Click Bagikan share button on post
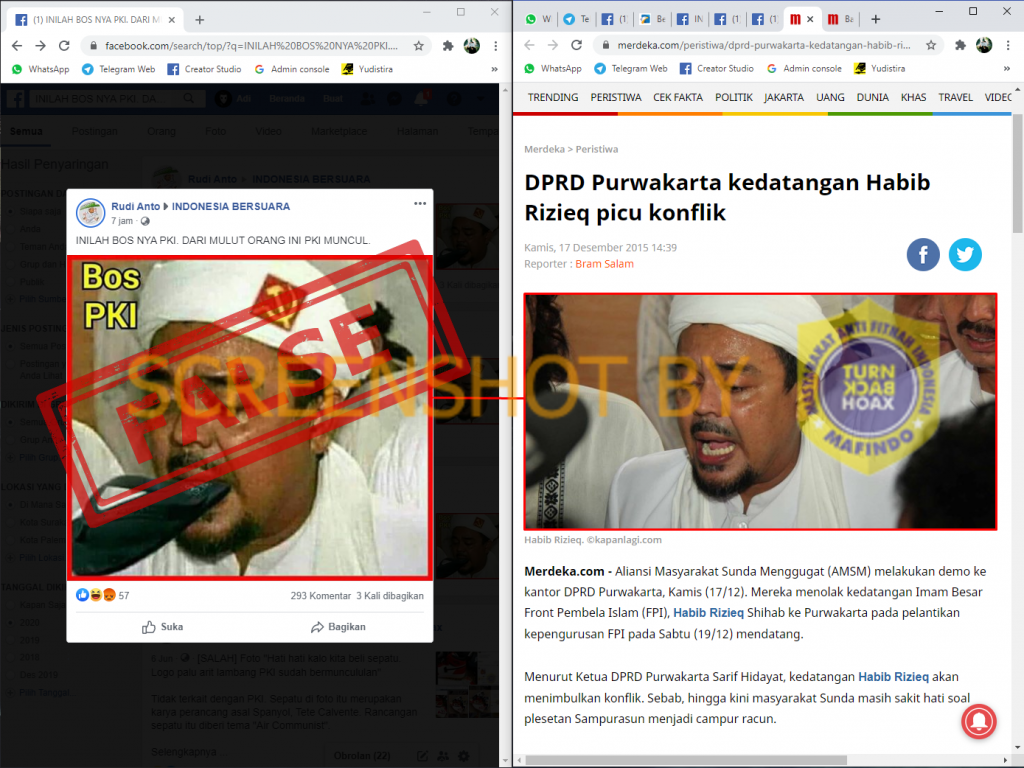Image resolution: width=1024 pixels, height=768 pixels. [x=338, y=627]
